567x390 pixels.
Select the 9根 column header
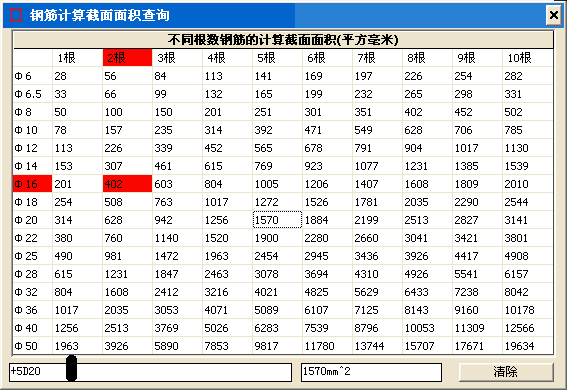(x=477, y=58)
